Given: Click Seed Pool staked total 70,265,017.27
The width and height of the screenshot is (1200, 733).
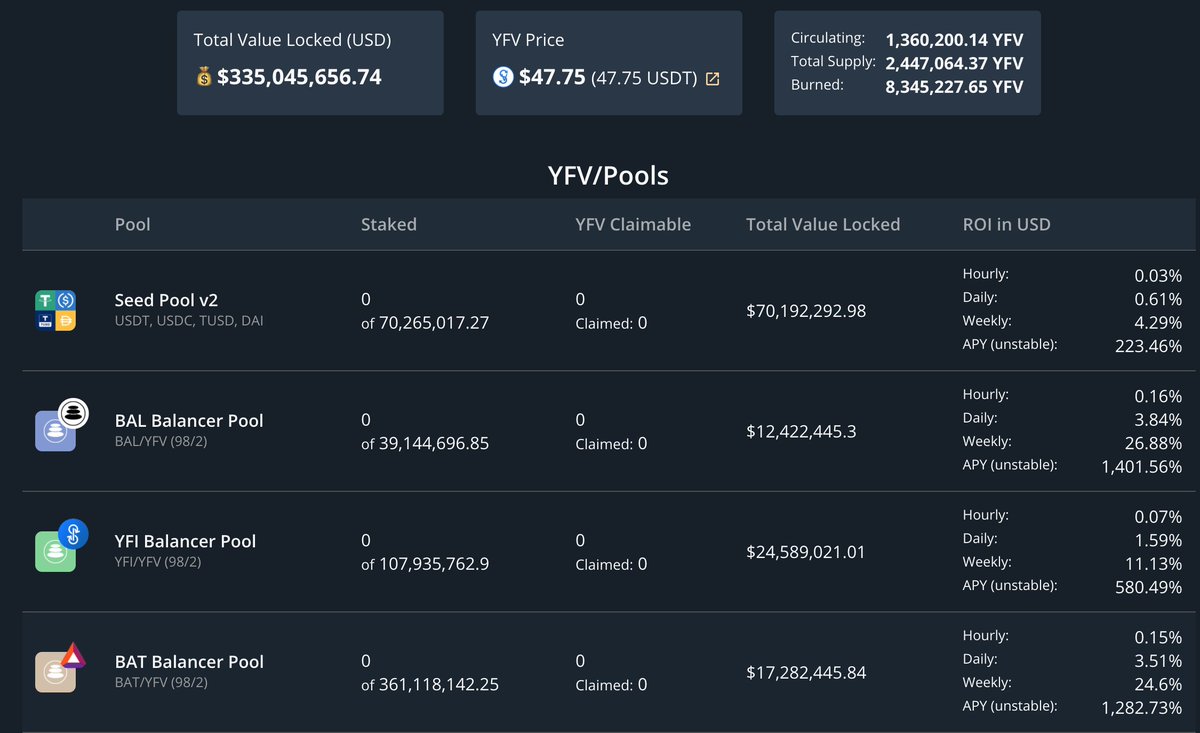Looking at the screenshot, I should 434,322.
